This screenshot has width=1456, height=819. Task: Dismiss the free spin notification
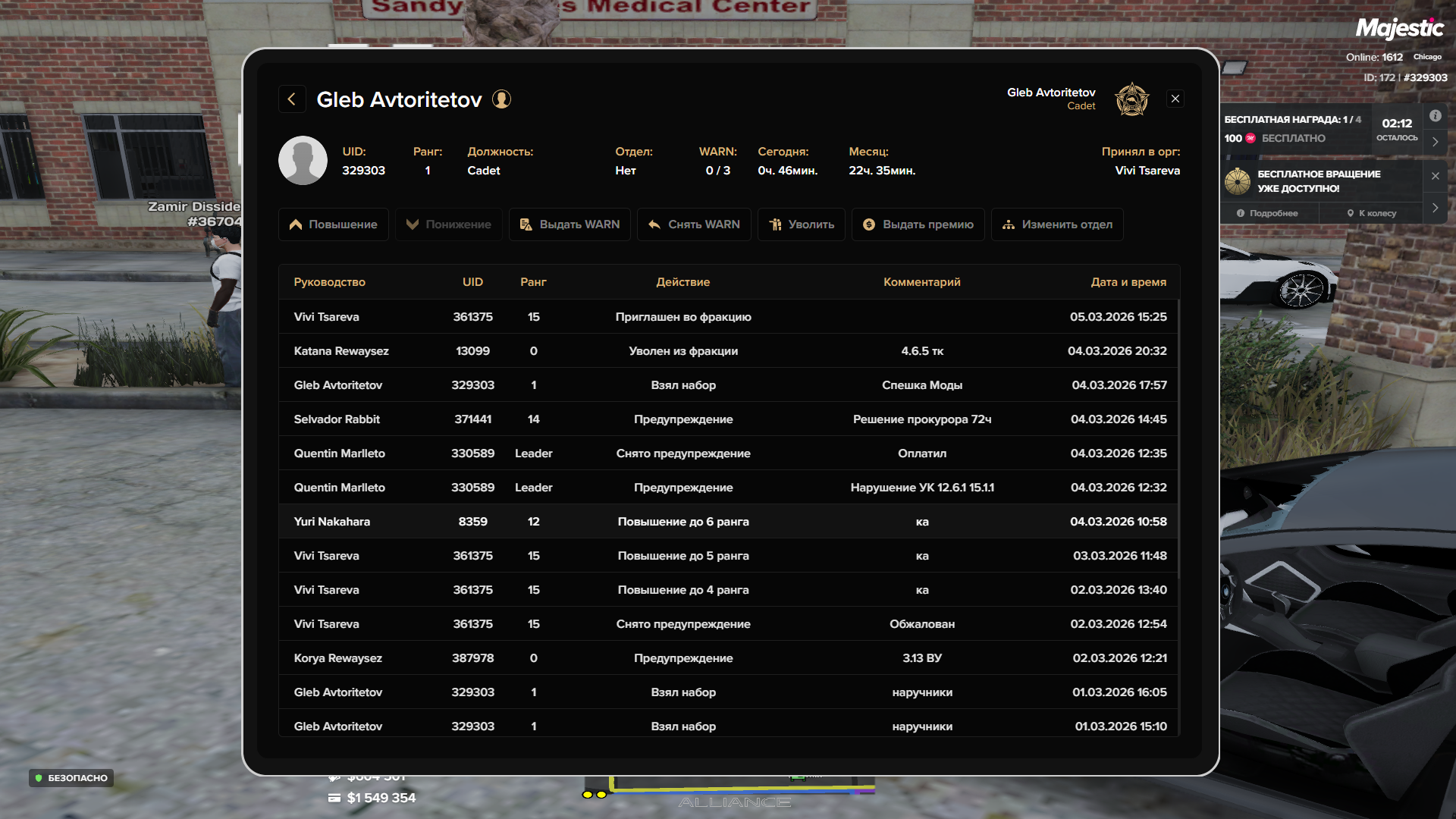point(1435,176)
